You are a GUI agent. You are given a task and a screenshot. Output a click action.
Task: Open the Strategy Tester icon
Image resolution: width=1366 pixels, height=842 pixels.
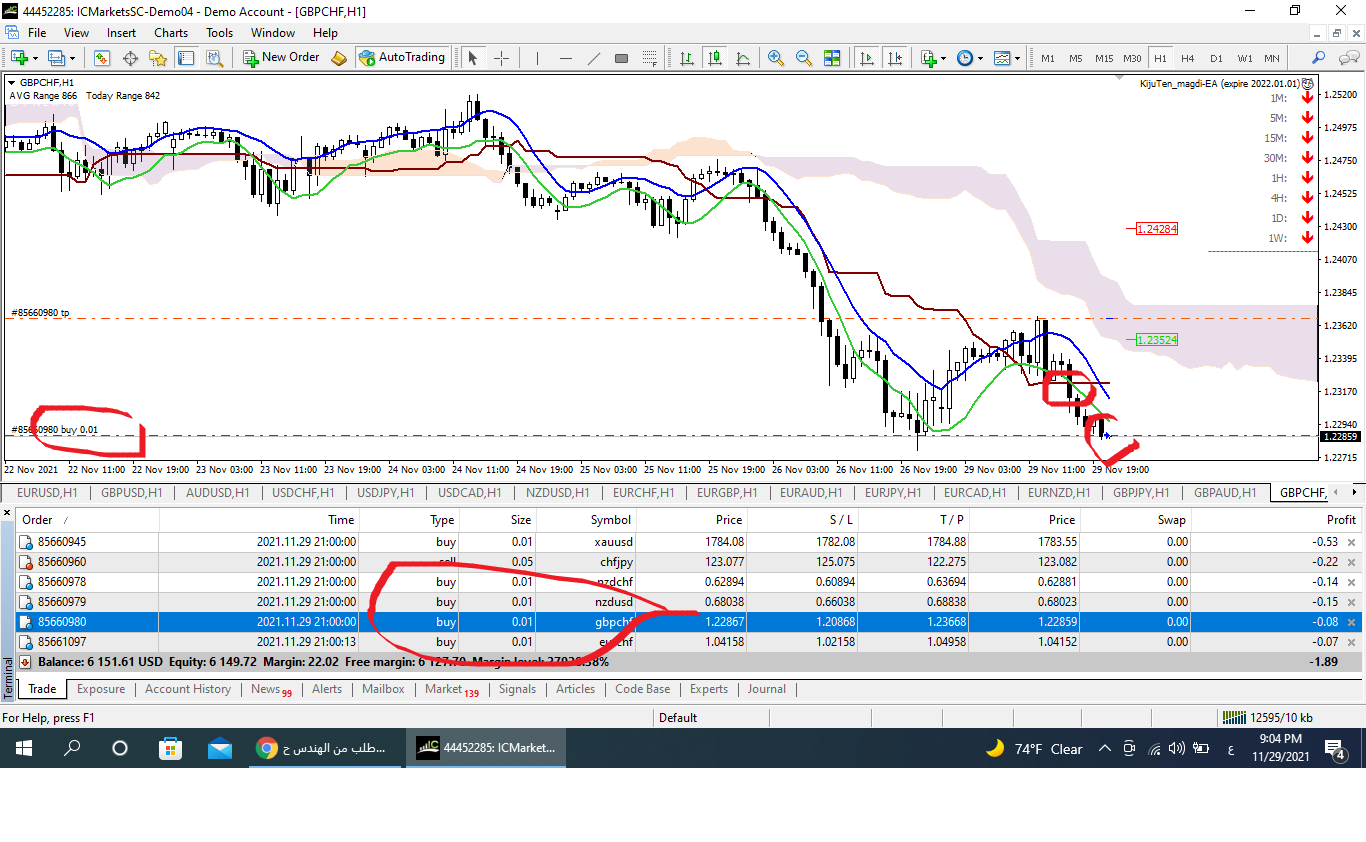(214, 58)
